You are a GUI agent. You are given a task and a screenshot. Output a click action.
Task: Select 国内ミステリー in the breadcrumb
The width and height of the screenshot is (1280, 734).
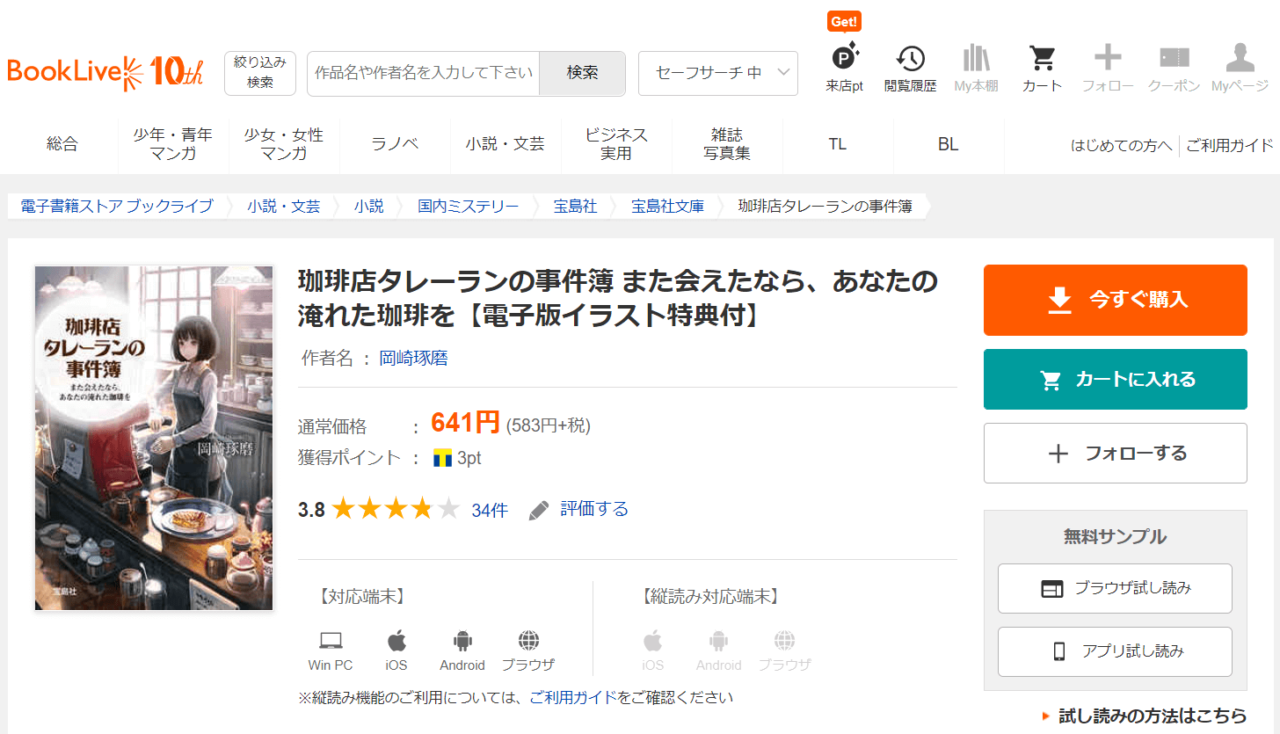[x=468, y=206]
